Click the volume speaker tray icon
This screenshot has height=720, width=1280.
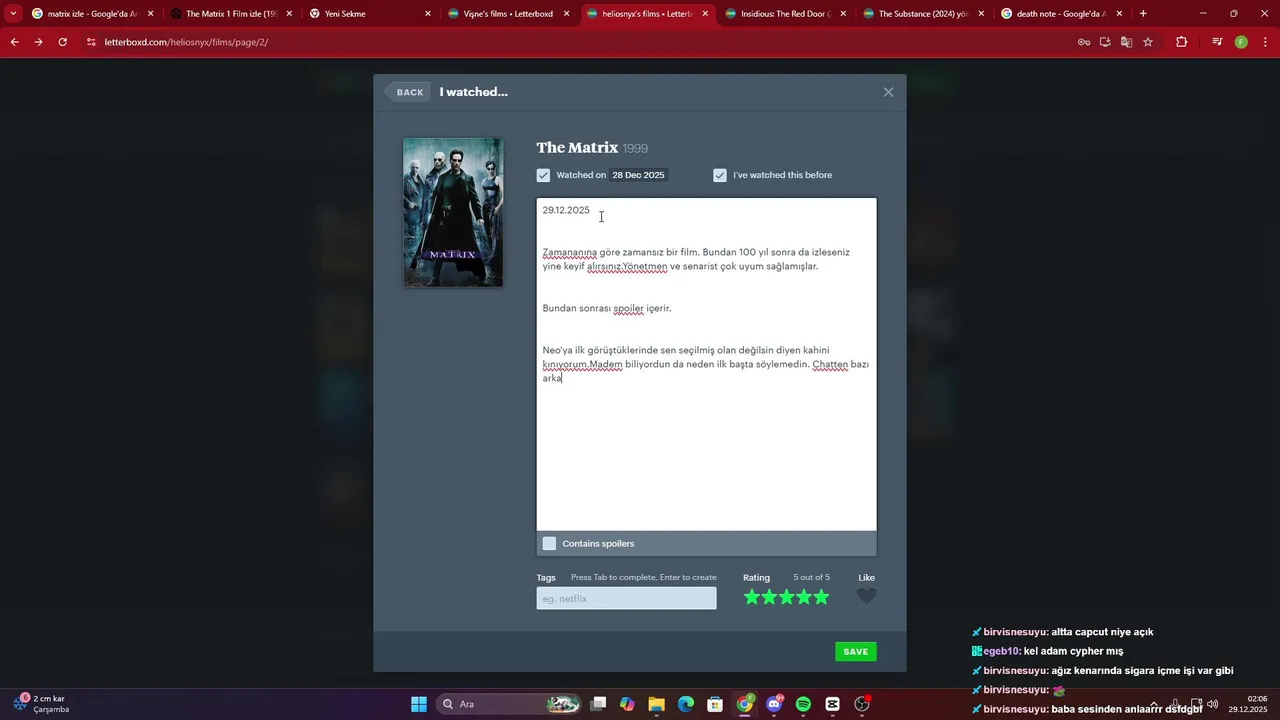tap(1212, 704)
